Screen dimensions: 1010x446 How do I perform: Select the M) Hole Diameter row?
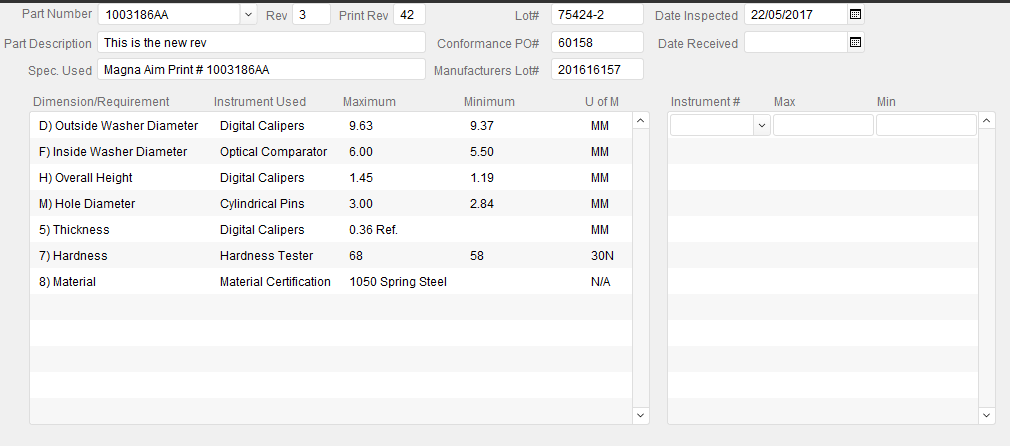click(x=331, y=204)
